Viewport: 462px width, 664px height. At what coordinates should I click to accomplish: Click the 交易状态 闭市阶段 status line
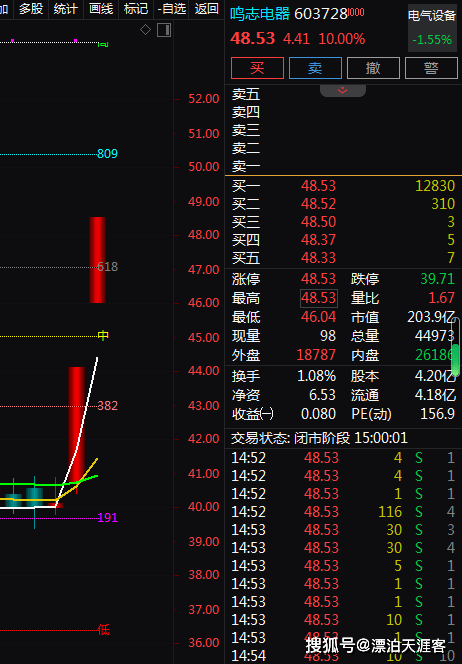tap(319, 438)
